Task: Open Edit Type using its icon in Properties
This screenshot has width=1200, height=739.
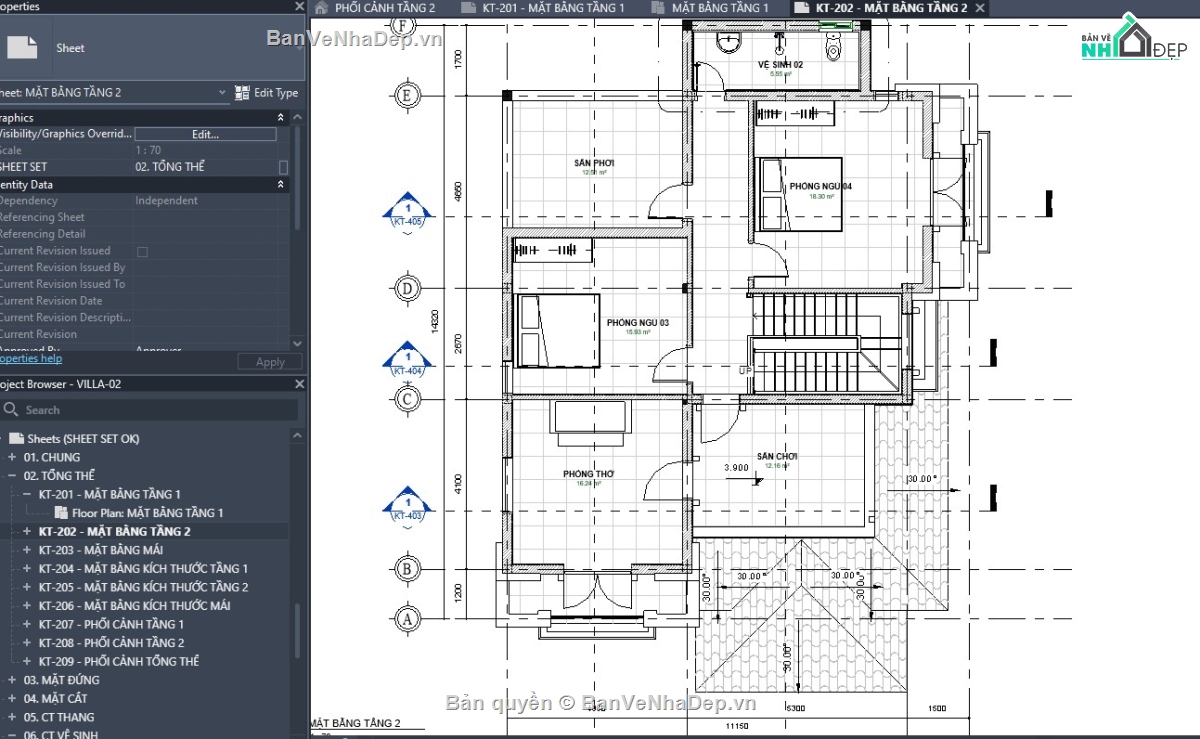Action: [240, 92]
